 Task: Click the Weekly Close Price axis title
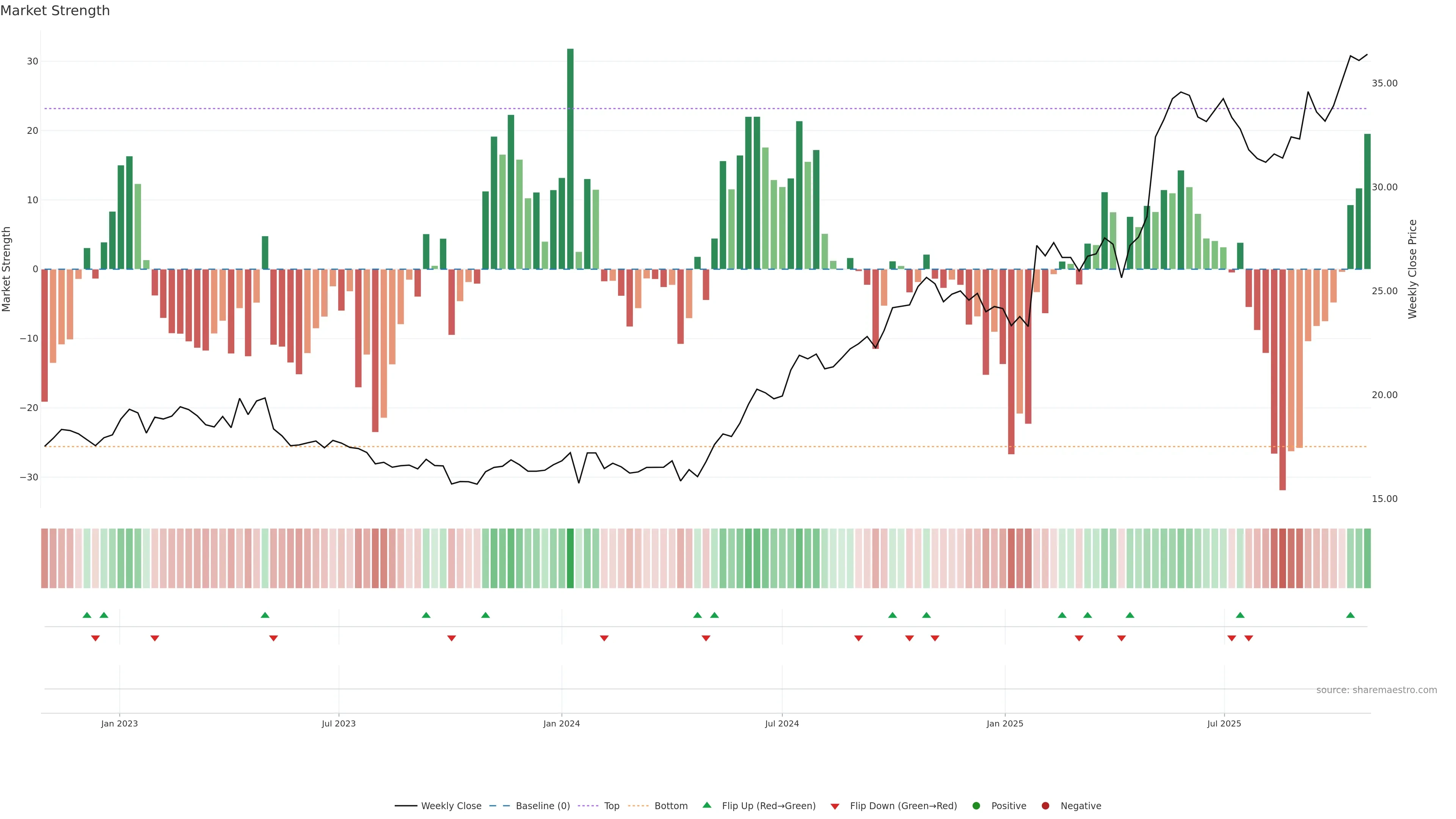1412,269
